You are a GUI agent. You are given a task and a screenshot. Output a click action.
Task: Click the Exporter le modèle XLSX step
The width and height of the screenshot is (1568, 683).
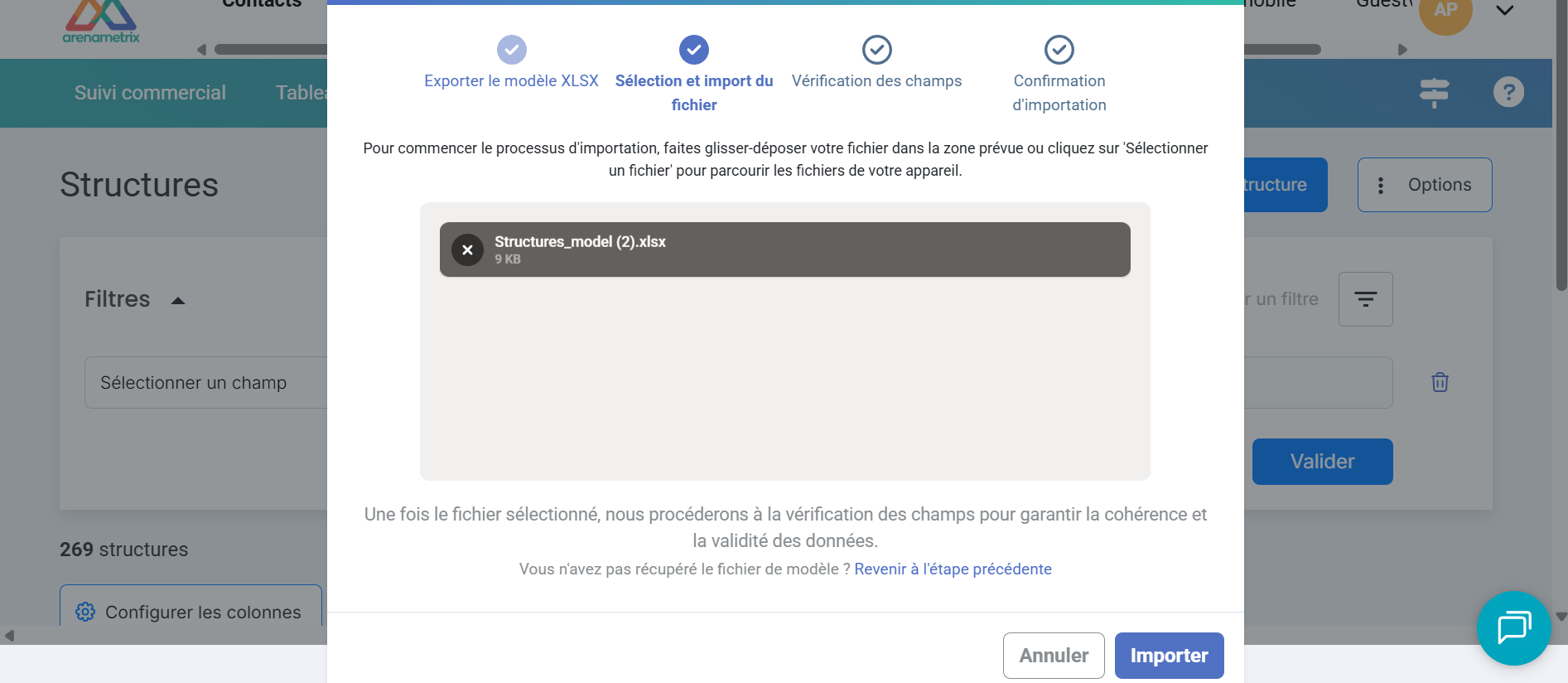[x=511, y=80]
